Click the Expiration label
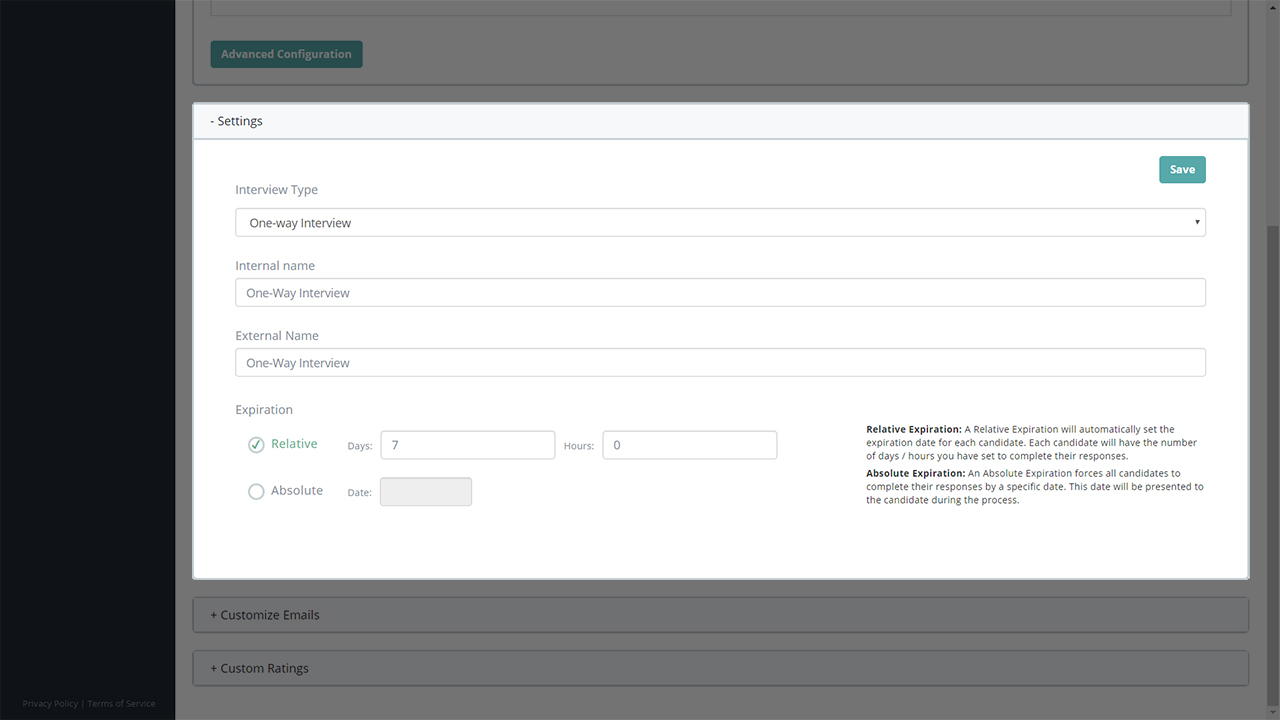The image size is (1280, 720). coord(264,410)
